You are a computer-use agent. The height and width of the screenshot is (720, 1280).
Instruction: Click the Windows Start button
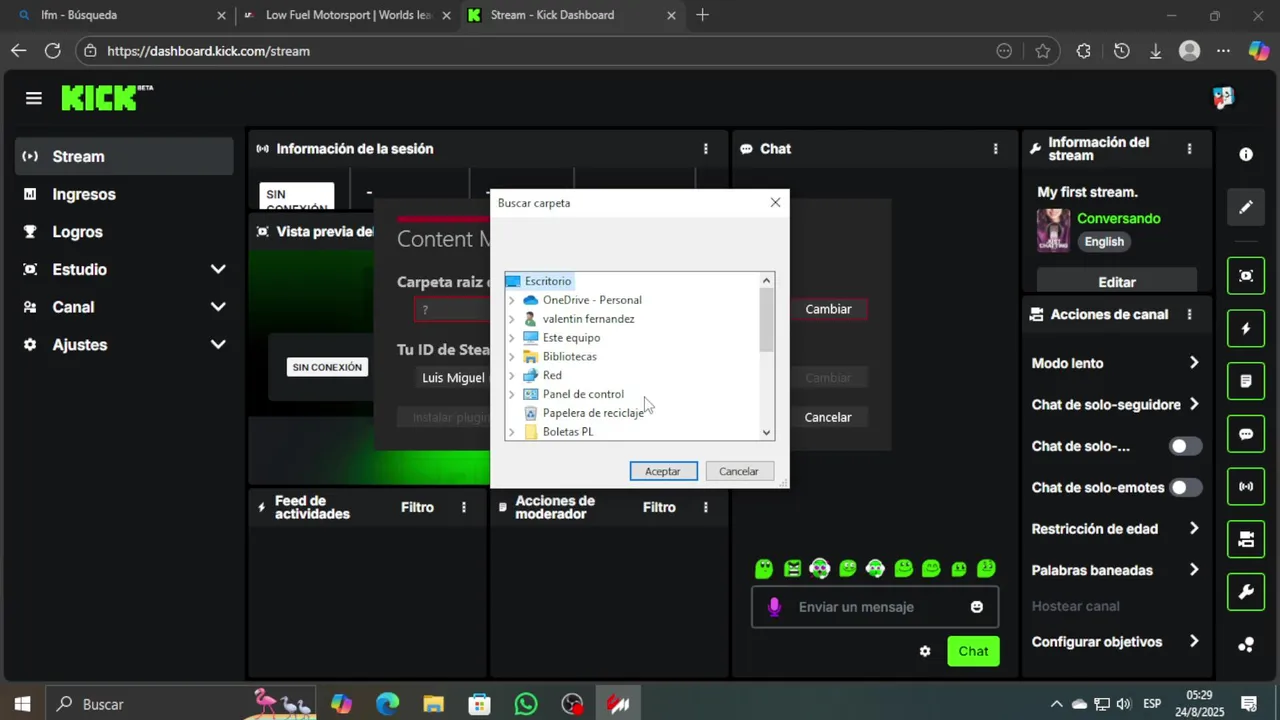(22, 704)
